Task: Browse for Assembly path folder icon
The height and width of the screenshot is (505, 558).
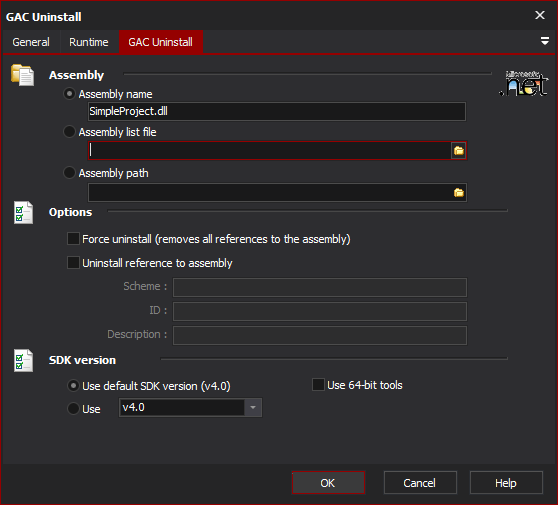Action: (x=458, y=193)
